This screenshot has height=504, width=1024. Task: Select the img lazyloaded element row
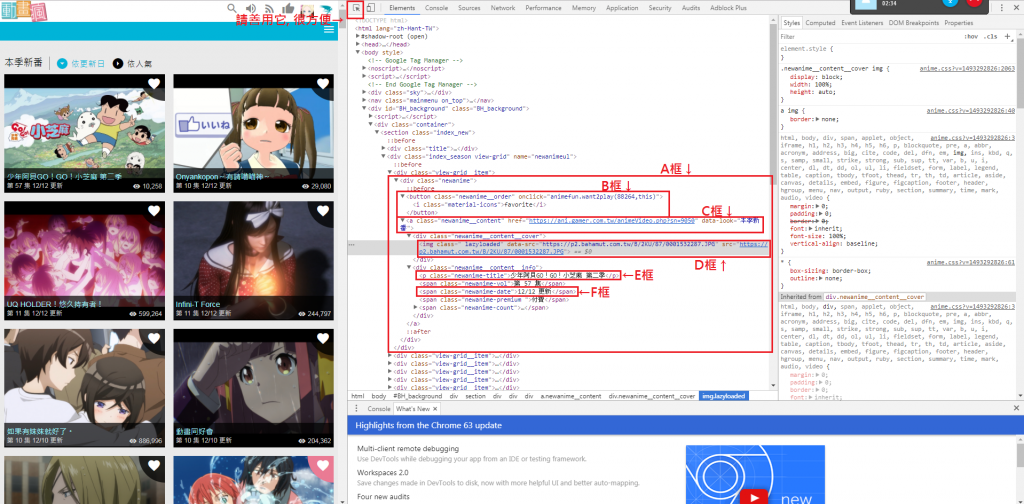coord(592,247)
